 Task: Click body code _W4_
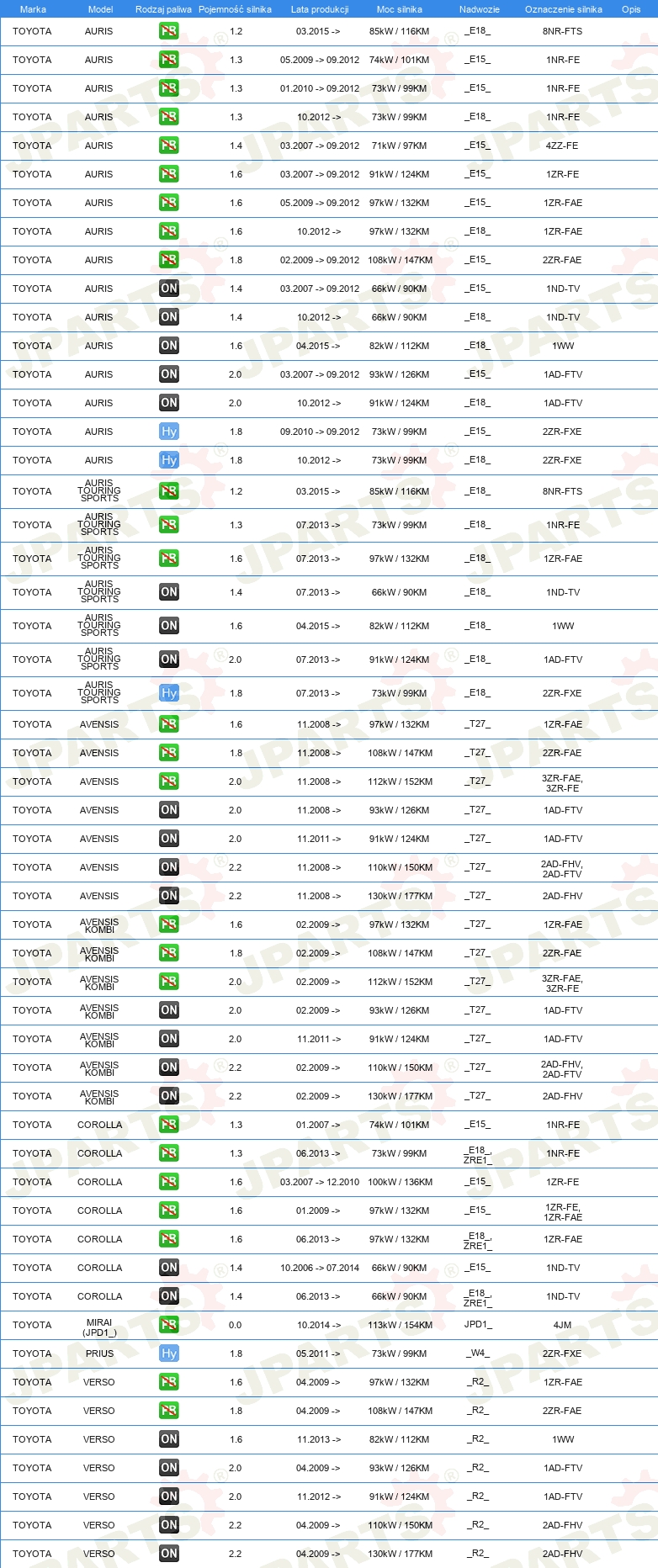pos(478,1353)
